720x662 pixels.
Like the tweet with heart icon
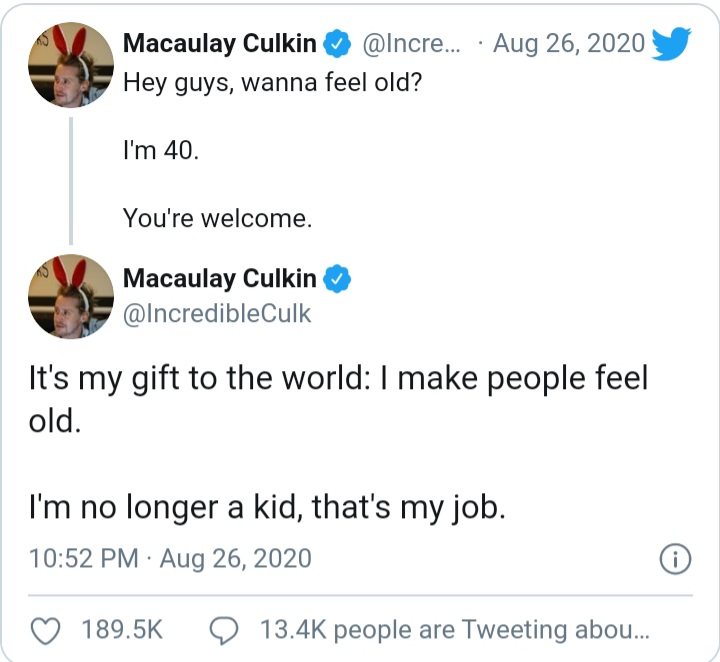point(45,630)
